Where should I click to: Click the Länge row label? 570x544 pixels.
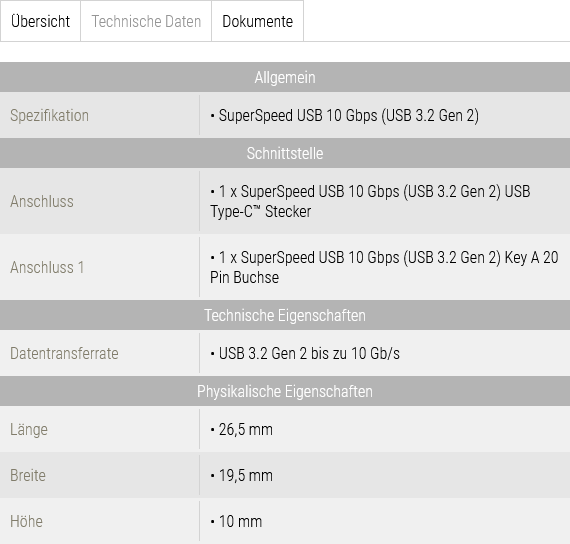point(29,429)
